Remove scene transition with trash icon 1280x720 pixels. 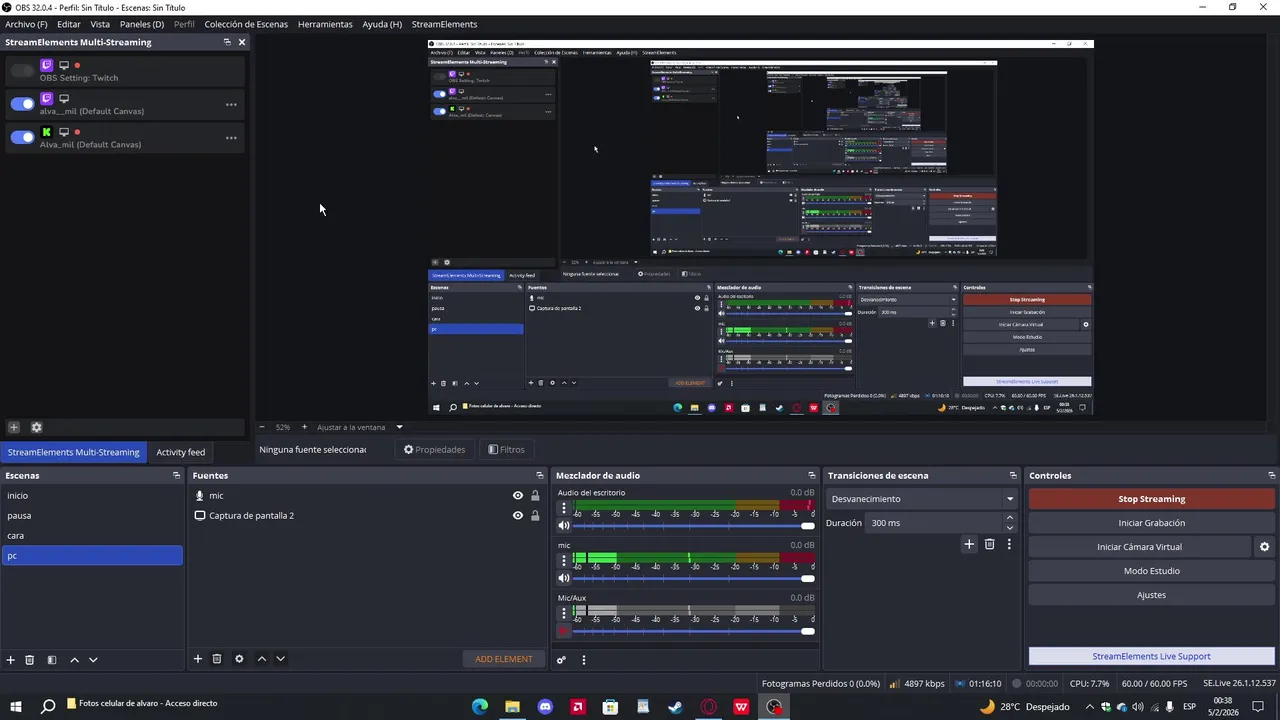(990, 544)
